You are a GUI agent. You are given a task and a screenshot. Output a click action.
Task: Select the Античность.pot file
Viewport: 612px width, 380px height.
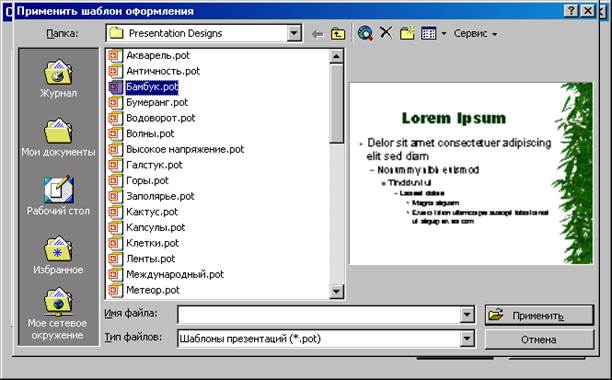coord(163,71)
